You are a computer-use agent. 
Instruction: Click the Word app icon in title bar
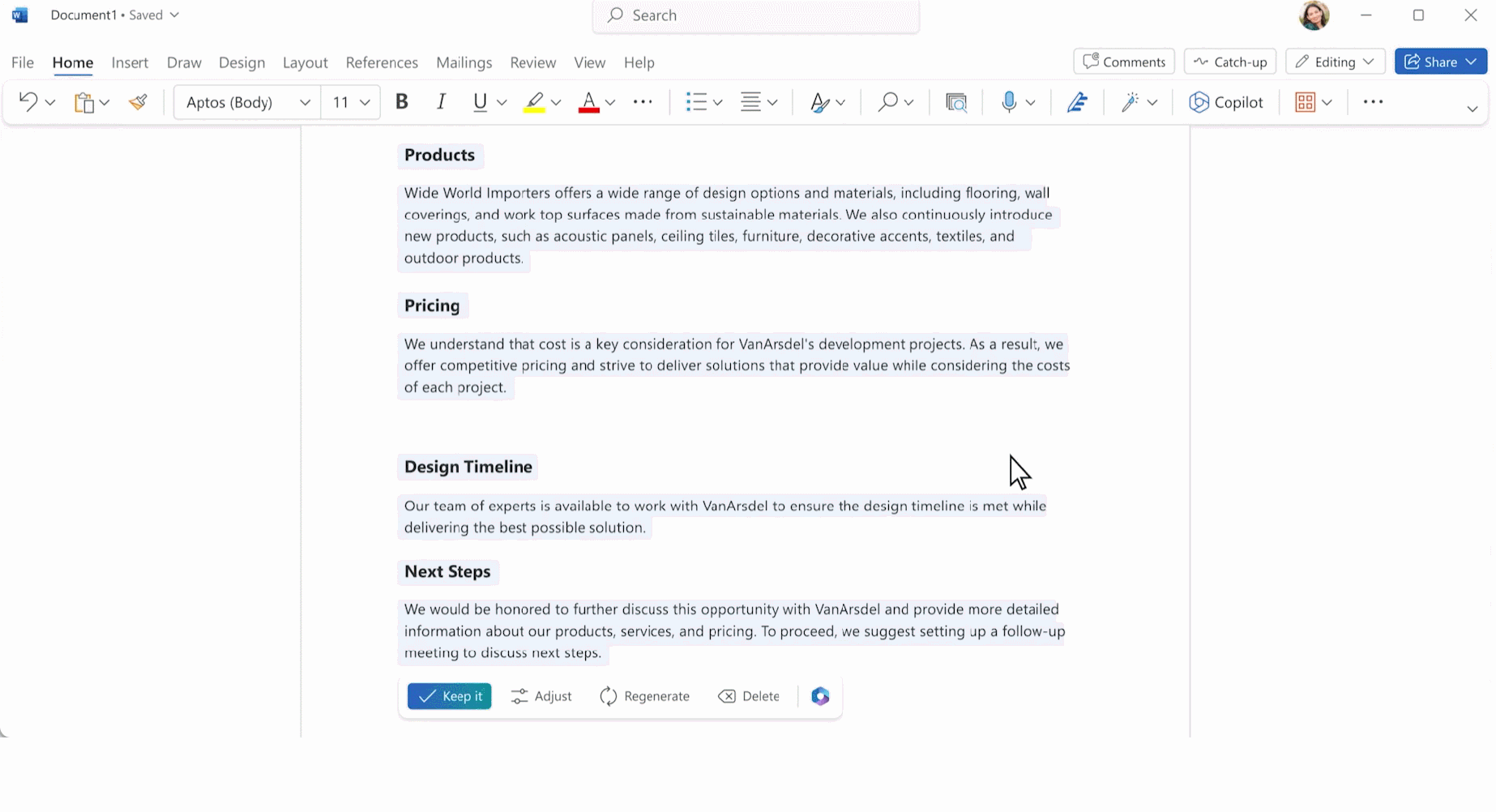pos(20,15)
